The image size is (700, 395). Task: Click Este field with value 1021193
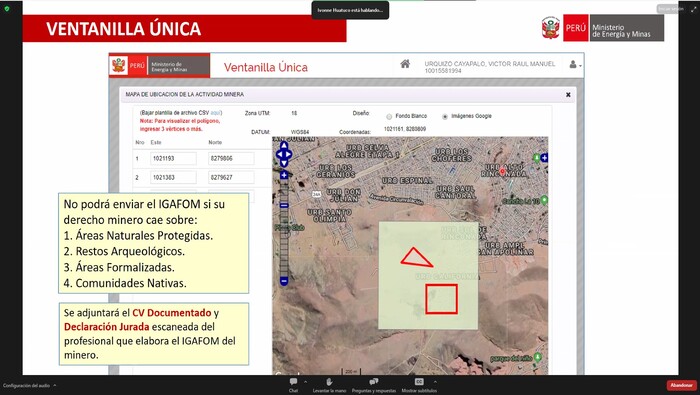(x=173, y=158)
